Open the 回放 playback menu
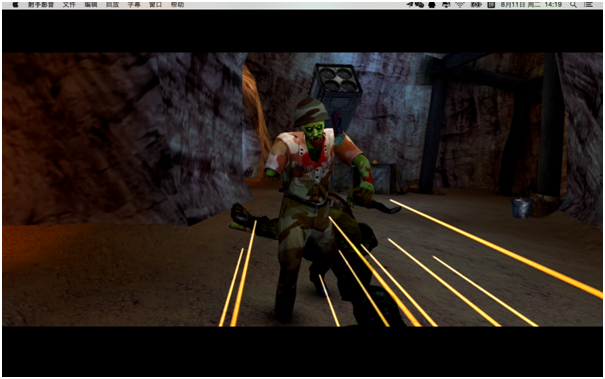 coord(112,5)
